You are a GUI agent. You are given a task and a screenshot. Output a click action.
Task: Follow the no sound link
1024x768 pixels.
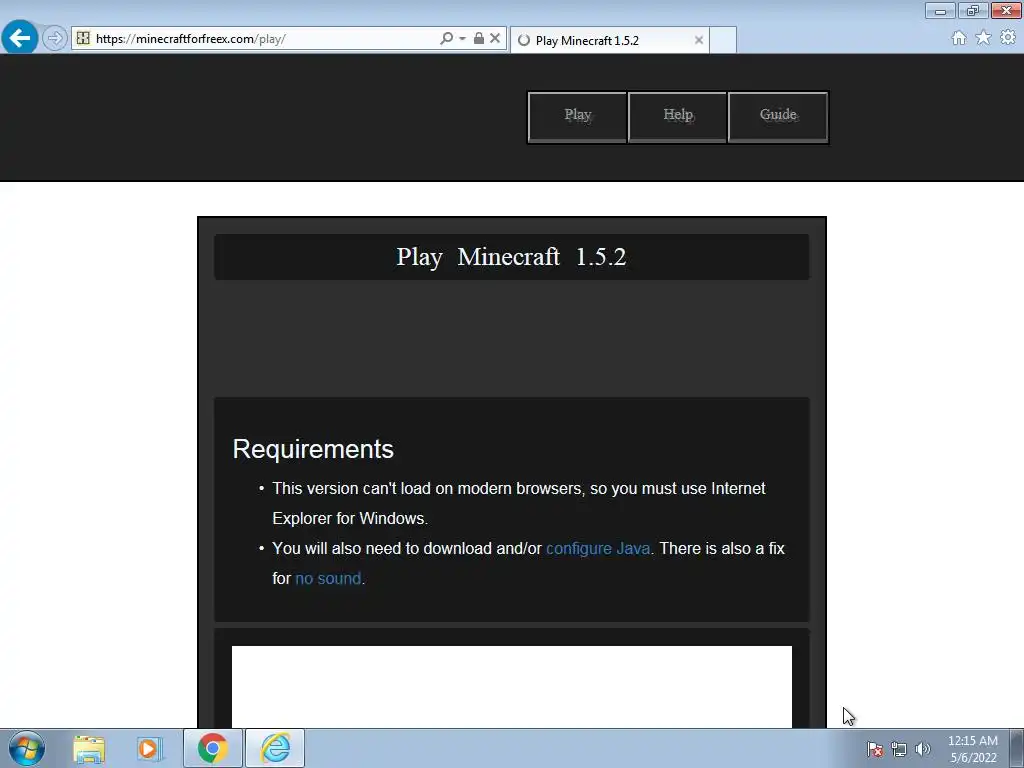[328, 579]
